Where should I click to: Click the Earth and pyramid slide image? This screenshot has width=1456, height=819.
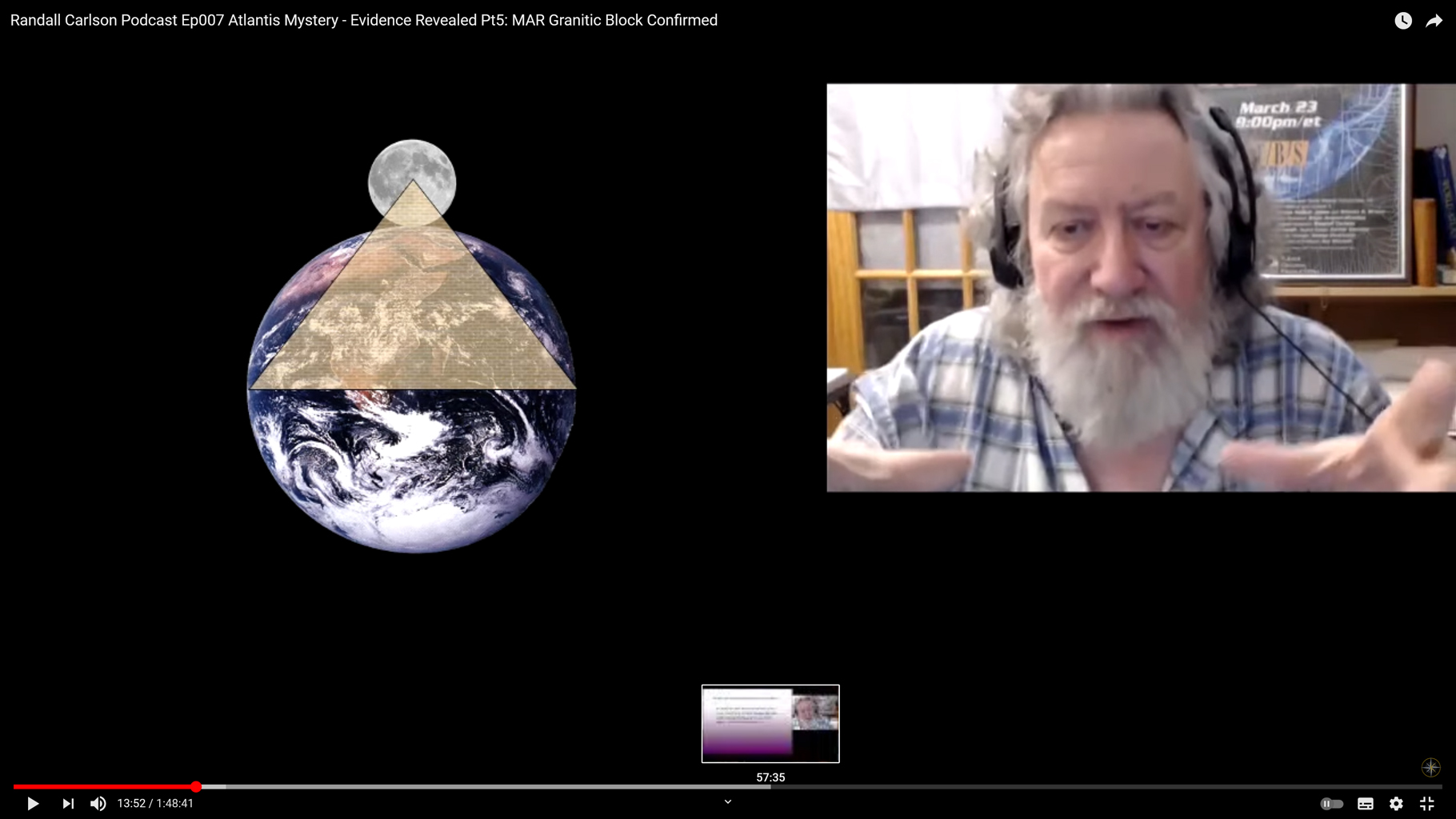tap(411, 346)
